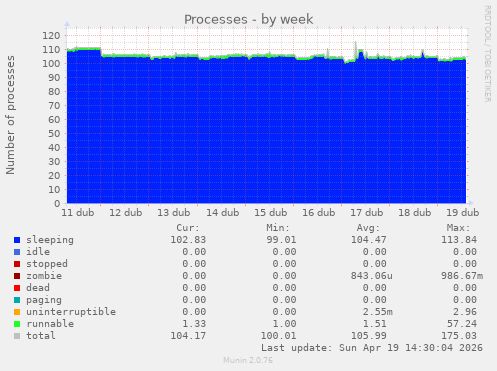Click the '14 dub' date label

[x=223, y=213]
